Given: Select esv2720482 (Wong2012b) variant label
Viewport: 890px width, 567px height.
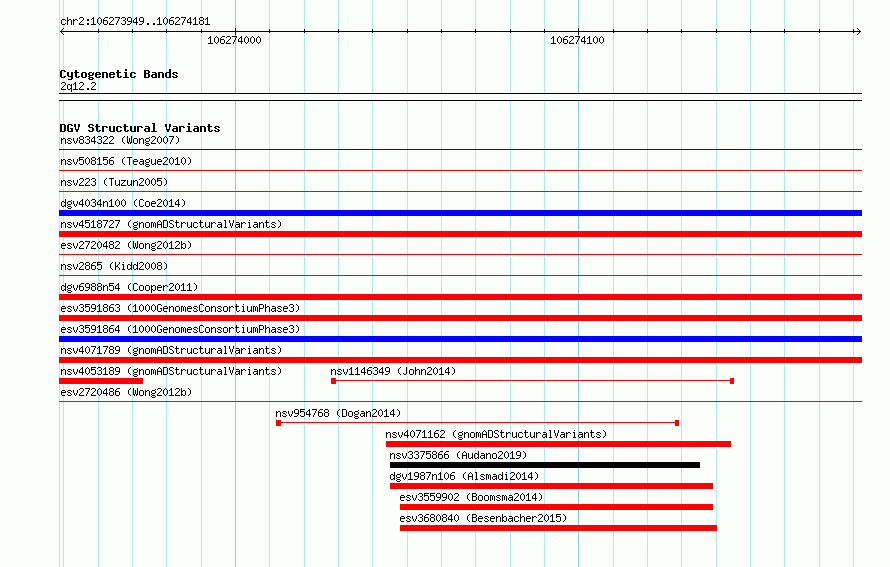Looking at the screenshot, I should click(x=126, y=245).
